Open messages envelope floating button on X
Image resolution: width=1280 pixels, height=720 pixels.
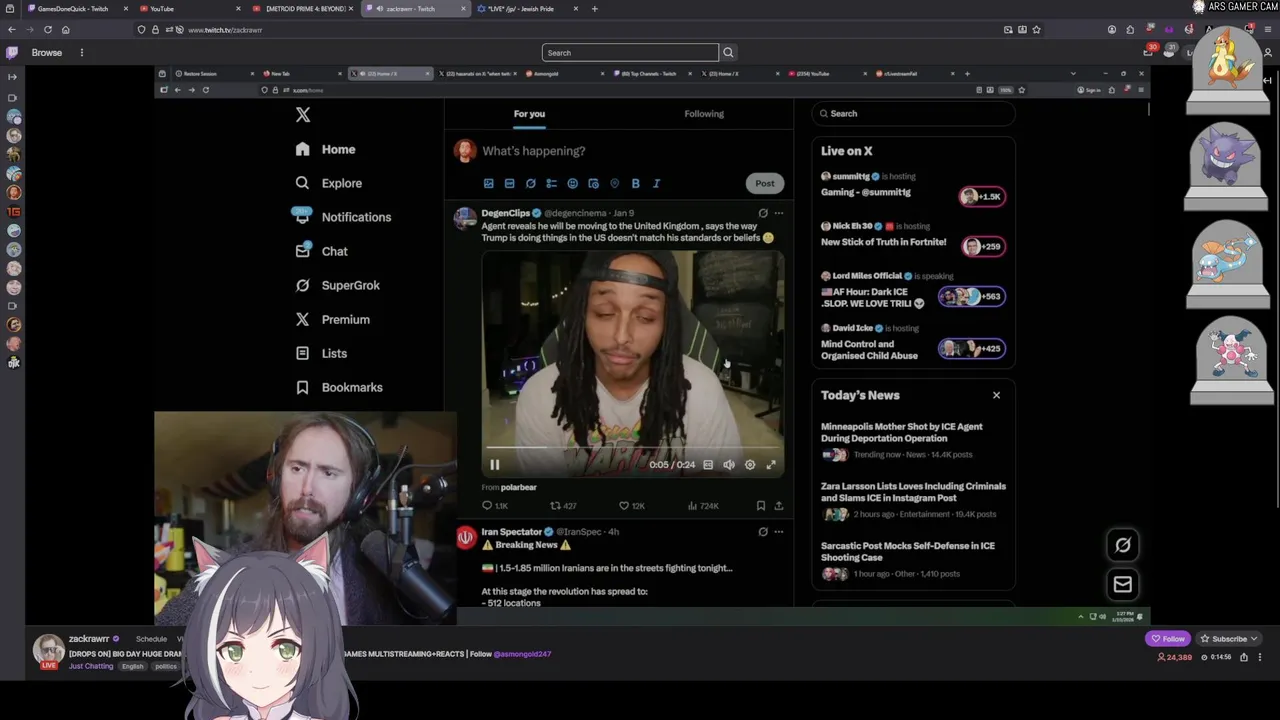pos(1123,585)
